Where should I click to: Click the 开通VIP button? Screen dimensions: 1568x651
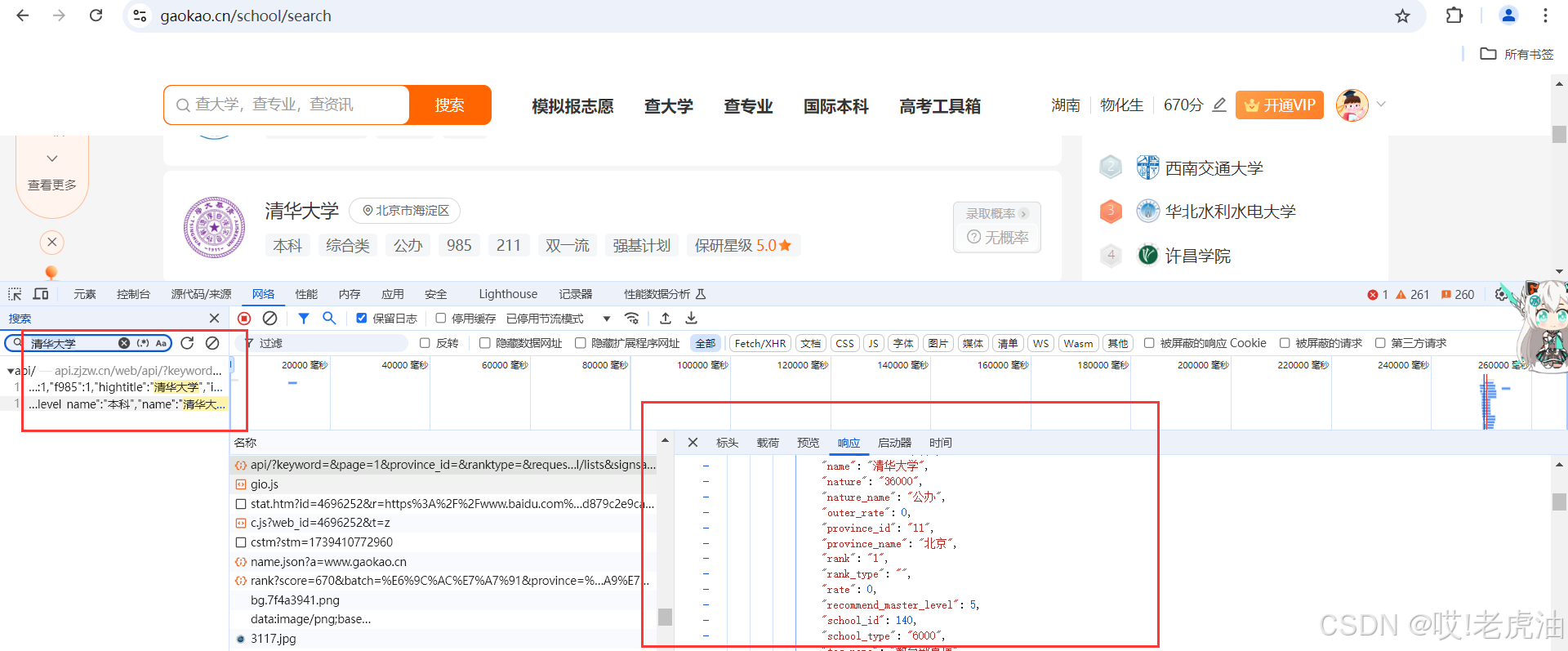[x=1280, y=105]
